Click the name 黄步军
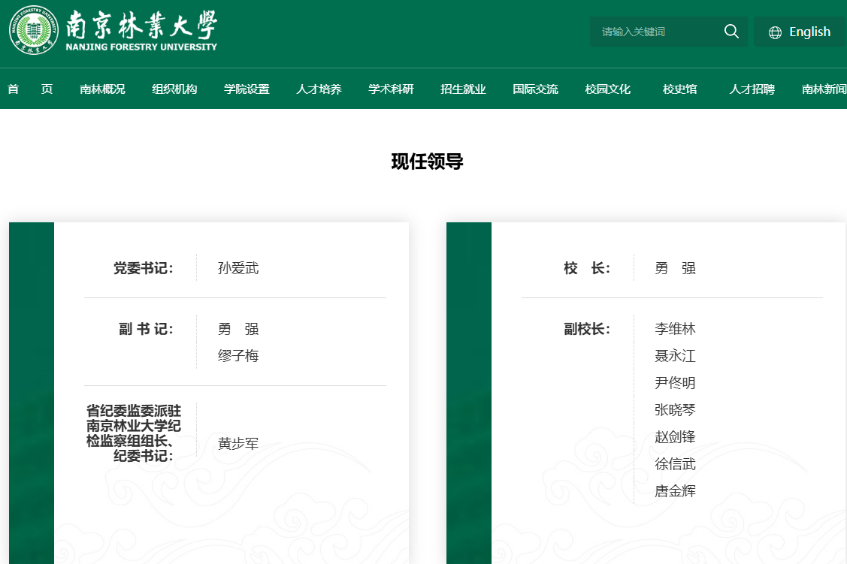Image resolution: width=847 pixels, height=564 pixels. (238, 444)
